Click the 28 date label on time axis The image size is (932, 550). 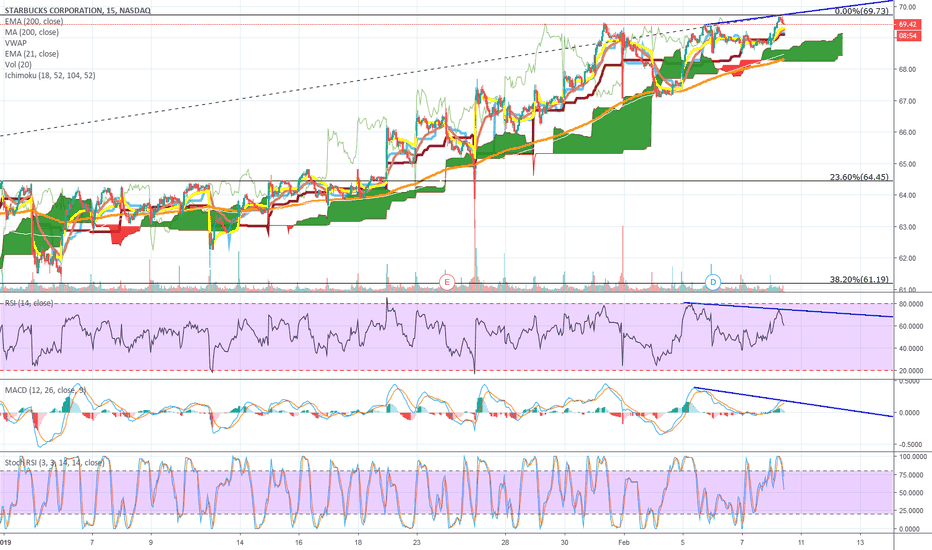(505, 543)
